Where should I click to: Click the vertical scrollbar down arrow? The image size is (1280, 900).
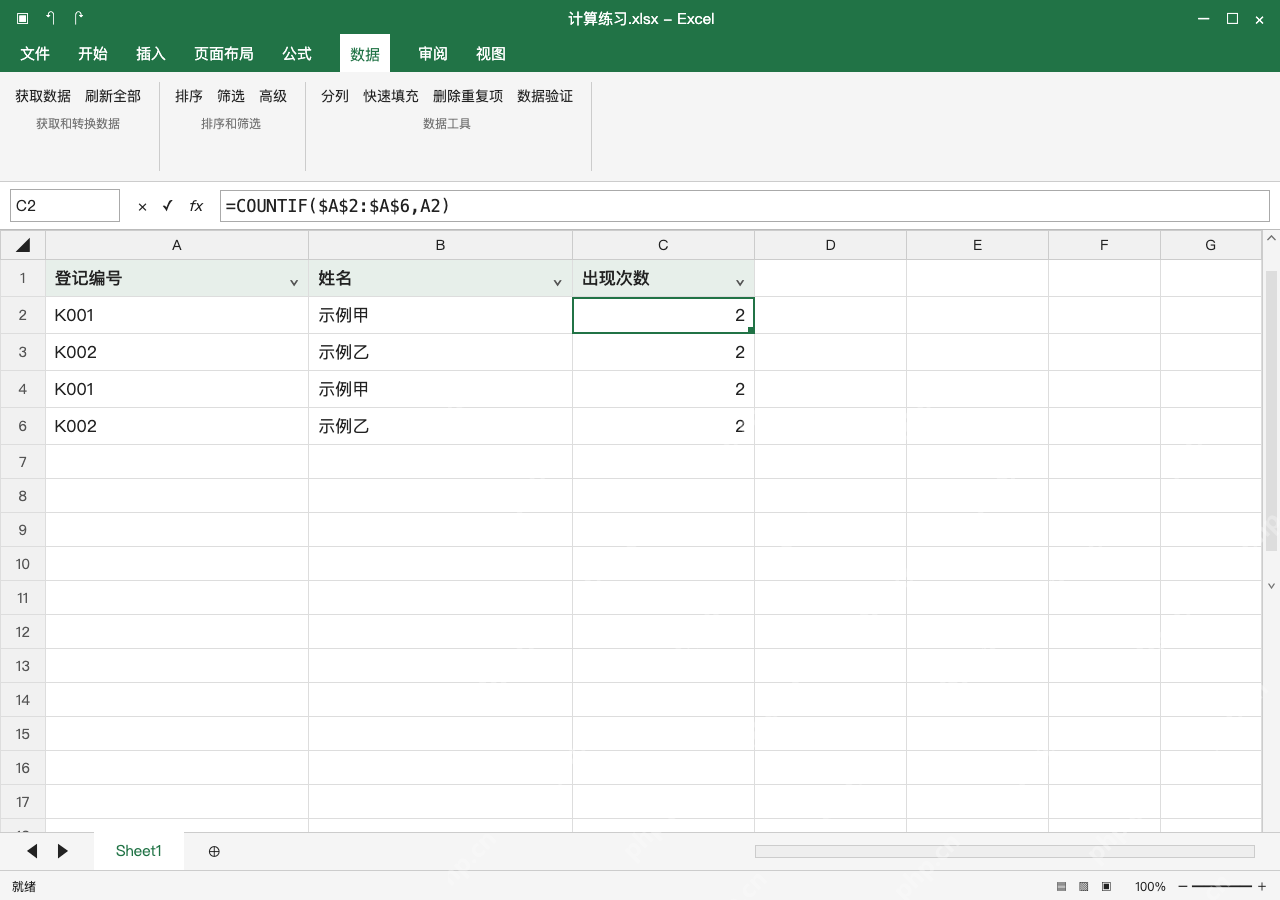pos(1272,586)
